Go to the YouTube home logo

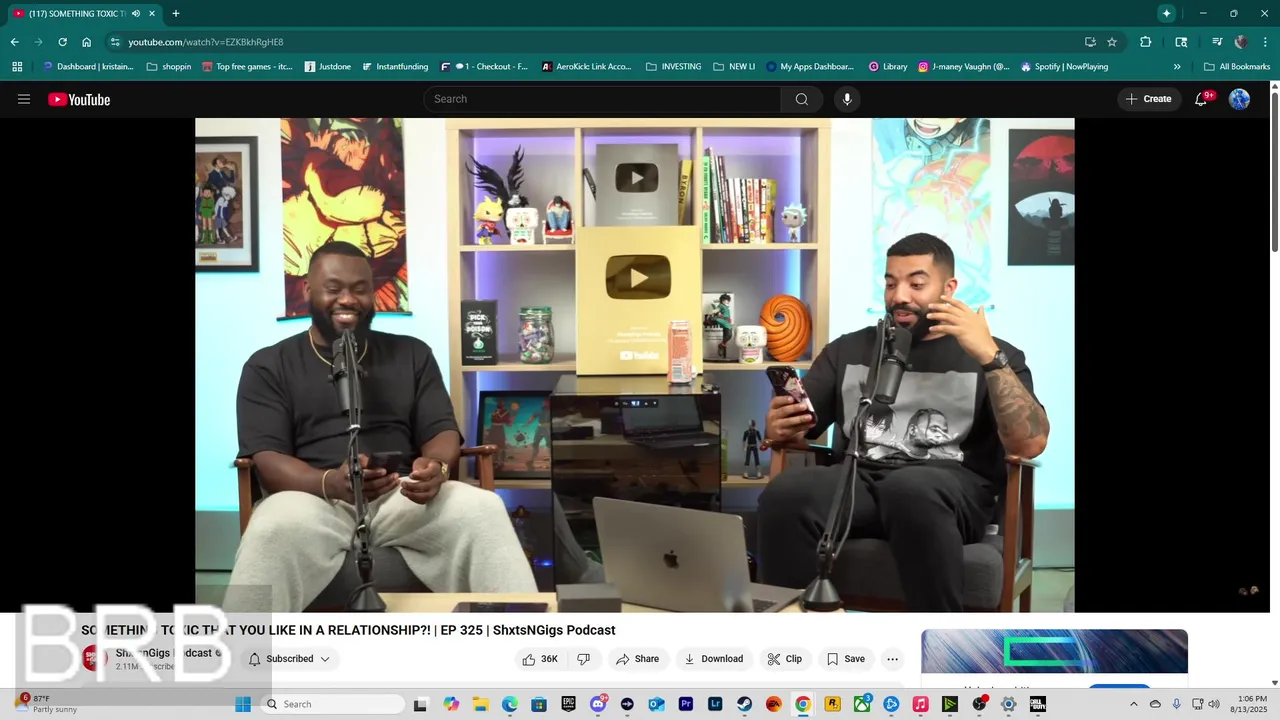tap(79, 99)
